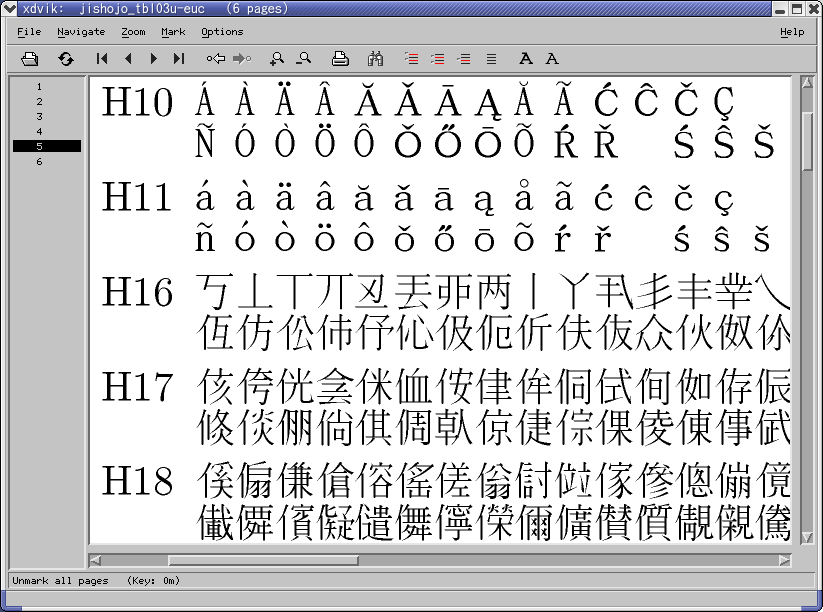
Task: Click the plain black lines icon
Action: point(491,59)
